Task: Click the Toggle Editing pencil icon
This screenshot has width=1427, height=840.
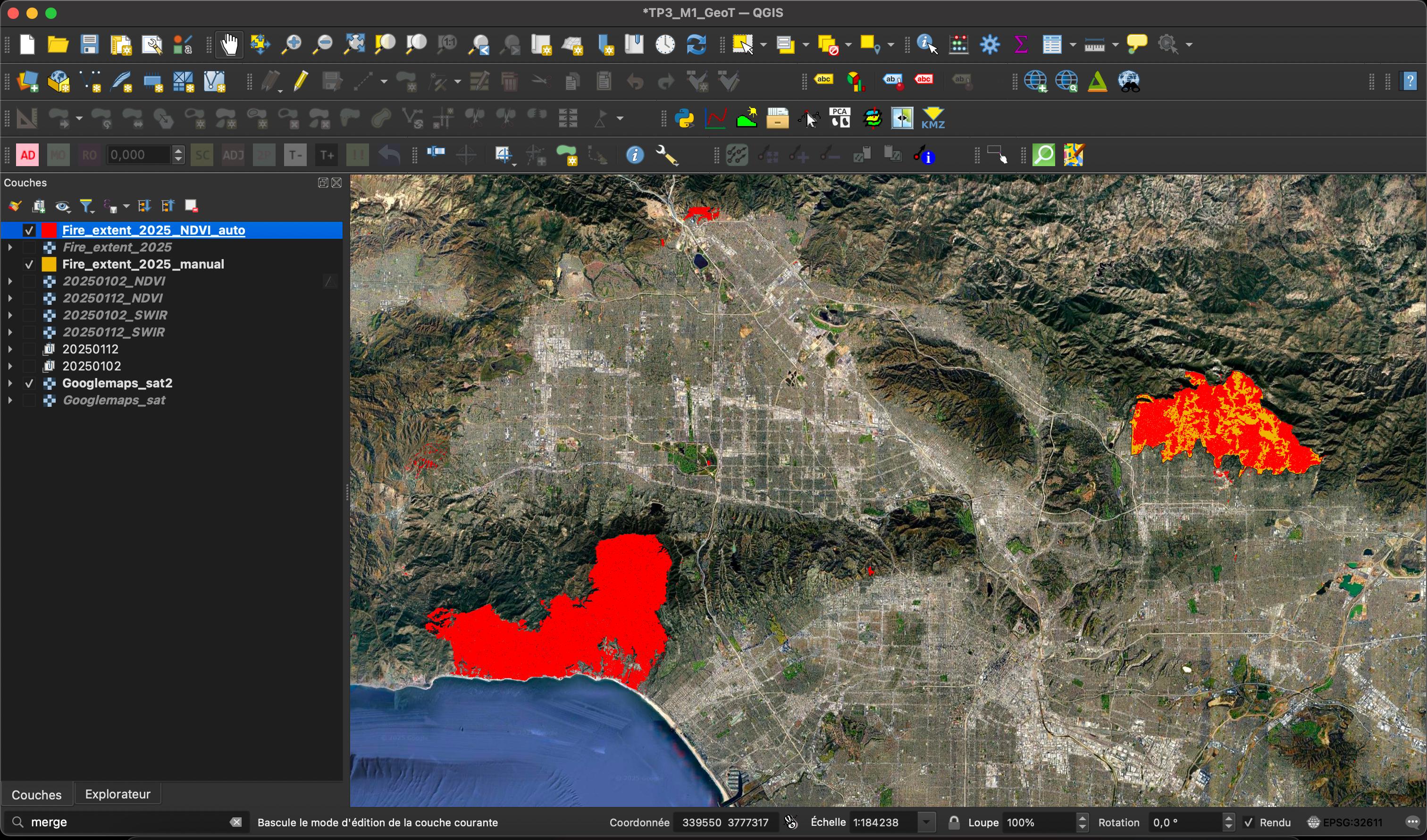Action: pos(301,82)
